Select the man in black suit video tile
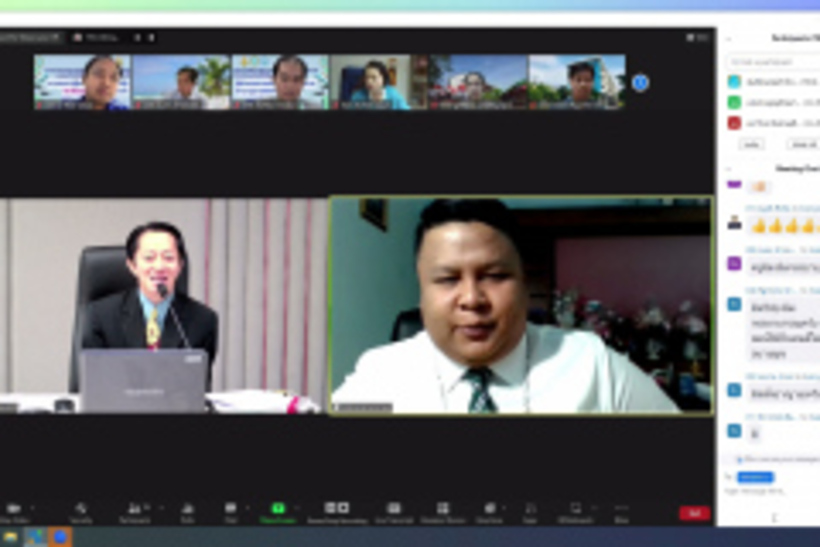This screenshot has height=547, width=820. point(163,306)
